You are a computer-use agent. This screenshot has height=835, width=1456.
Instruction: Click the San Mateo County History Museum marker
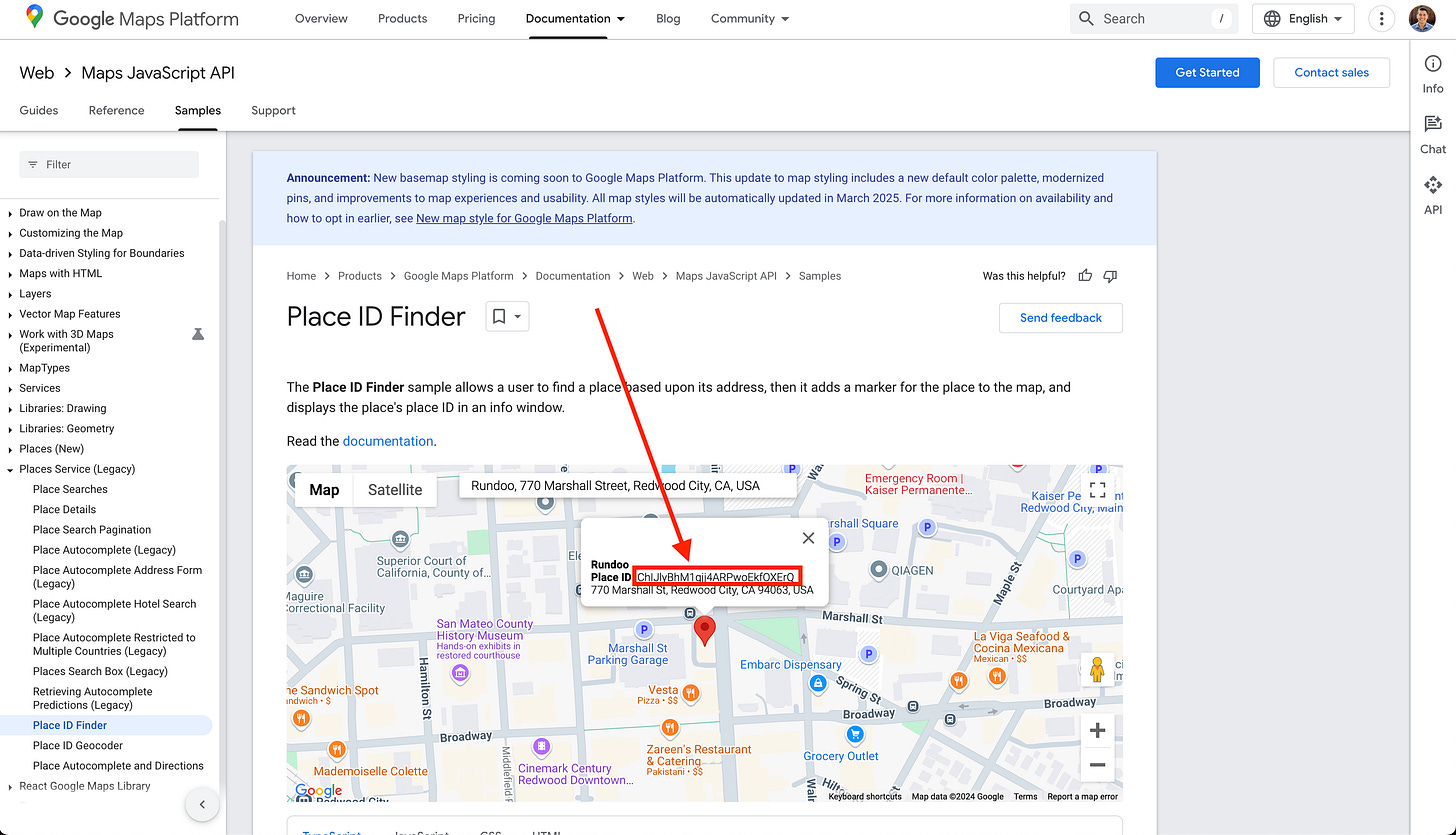(460, 671)
